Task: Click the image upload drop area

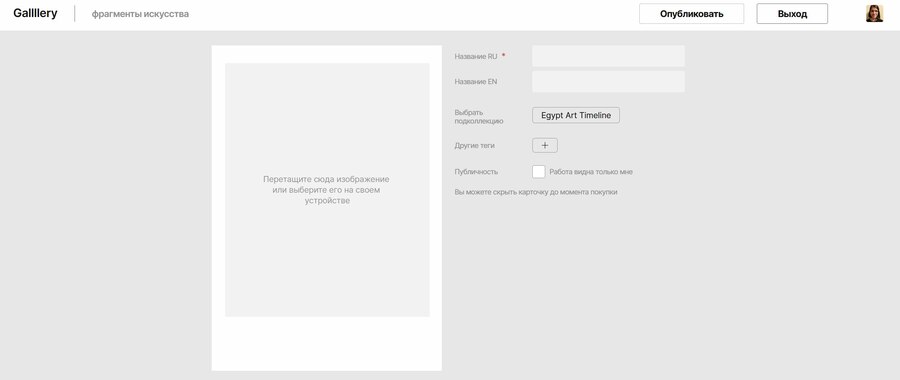Action: point(327,189)
